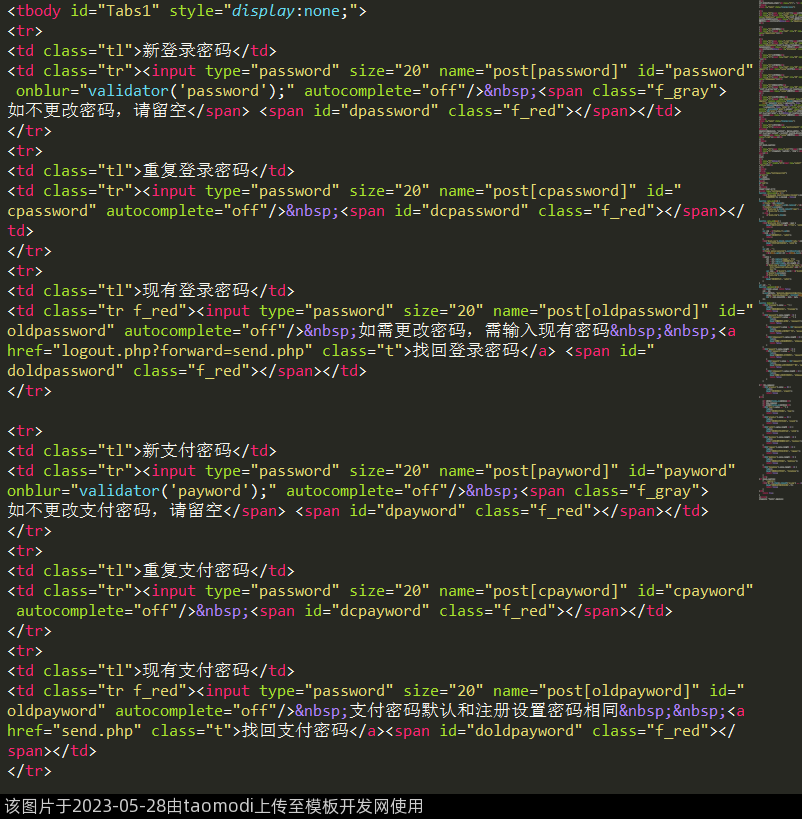This screenshot has width=802, height=819.
Task: Click the minimap on the right edge
Action: [779, 250]
